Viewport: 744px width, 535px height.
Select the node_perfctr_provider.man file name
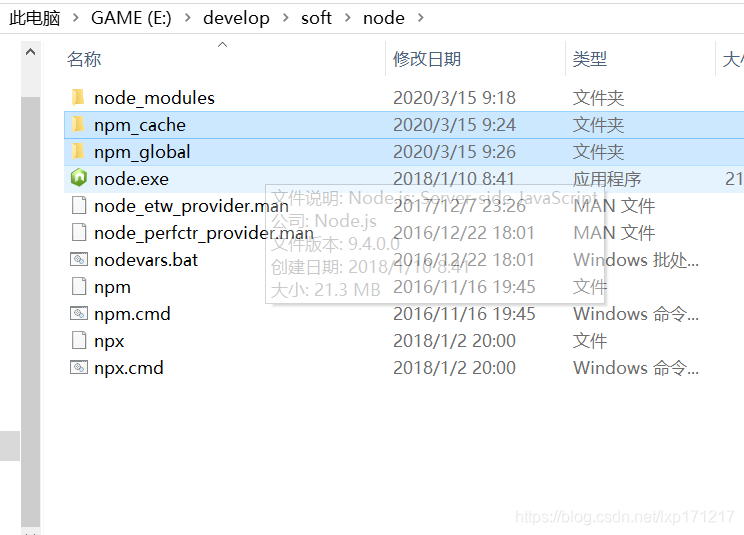[x=204, y=233]
